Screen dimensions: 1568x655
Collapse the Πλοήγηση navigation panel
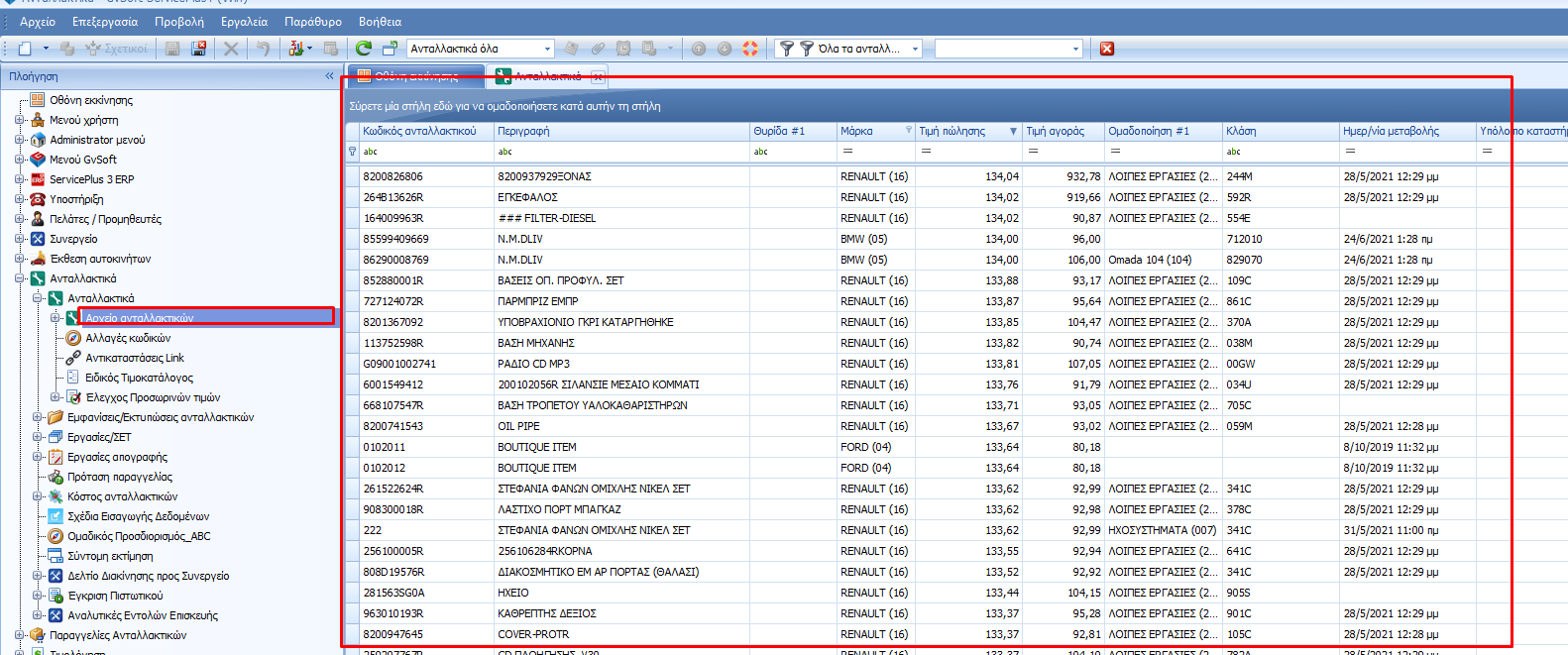click(x=329, y=76)
